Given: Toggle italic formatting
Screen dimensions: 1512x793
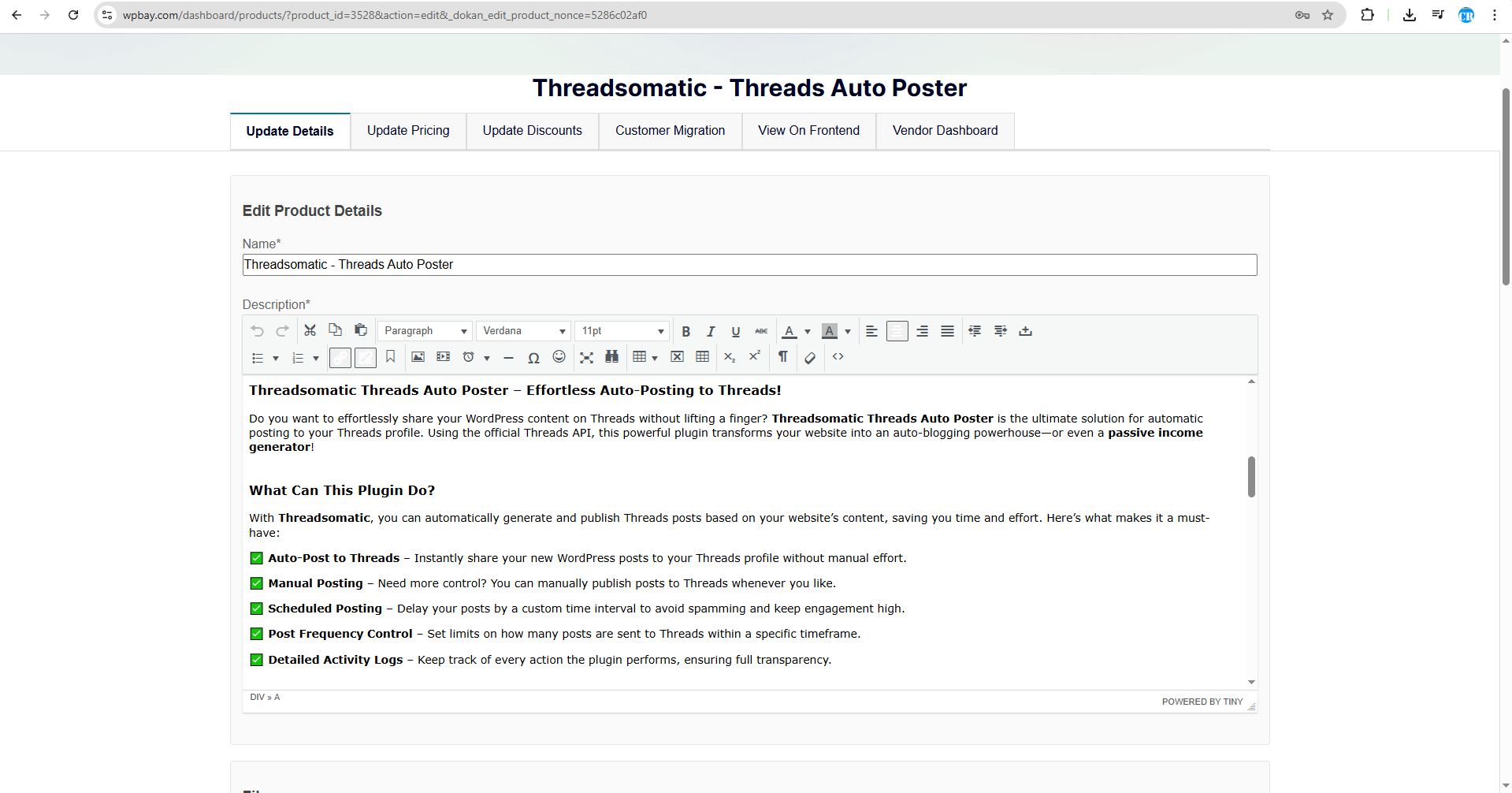Looking at the screenshot, I should pos(711,331).
